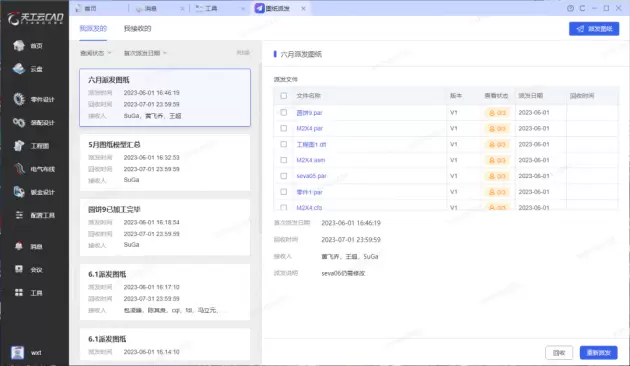The height and width of the screenshot is (366, 630).
Task: Expand the 首次派发日期 sort dropdown
Action: (x=145, y=53)
